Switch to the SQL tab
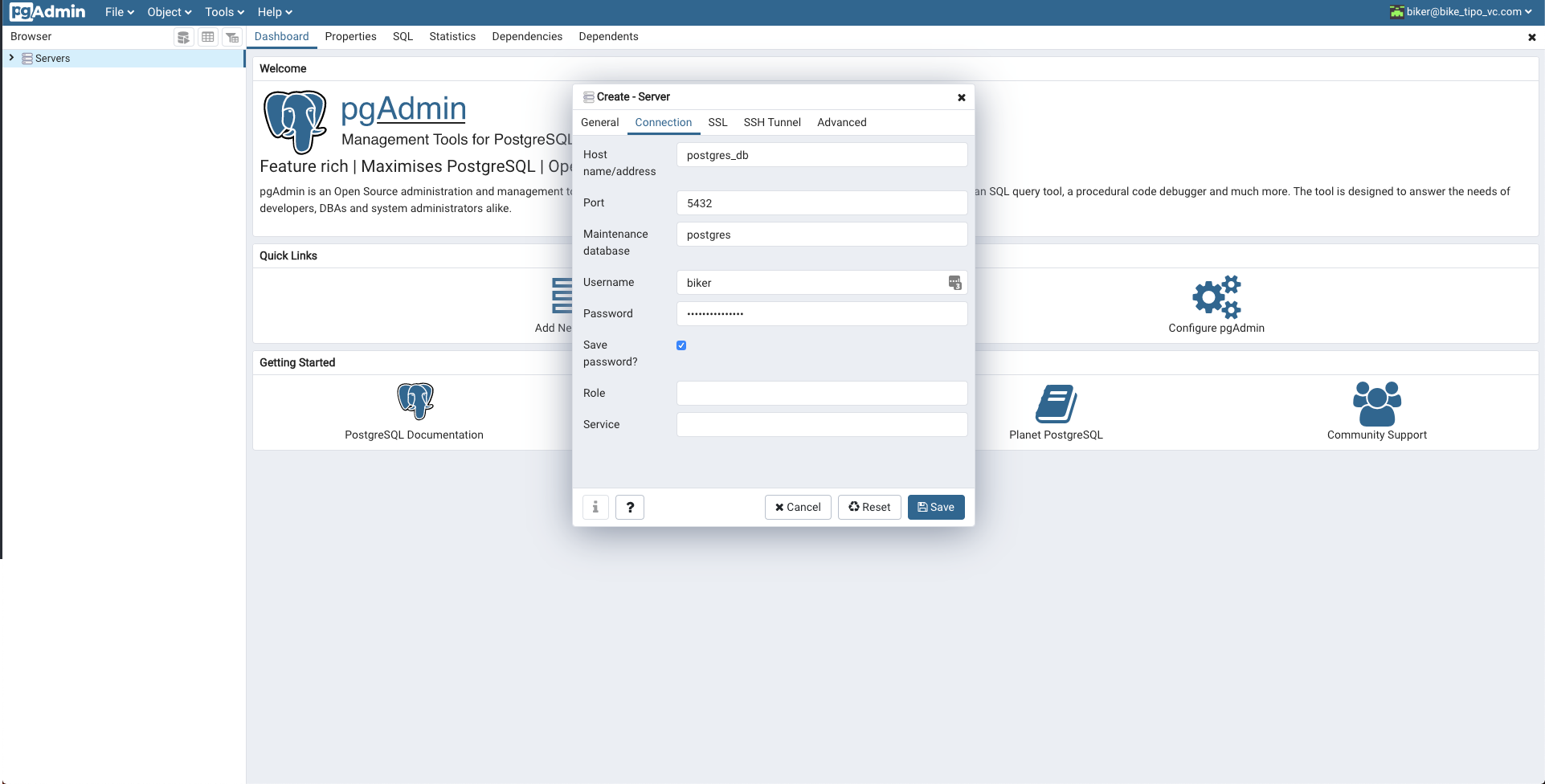 pos(403,37)
